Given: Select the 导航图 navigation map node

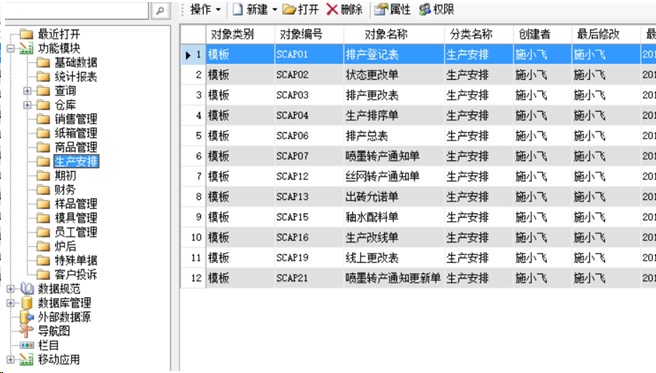Looking at the screenshot, I should coord(54,331).
